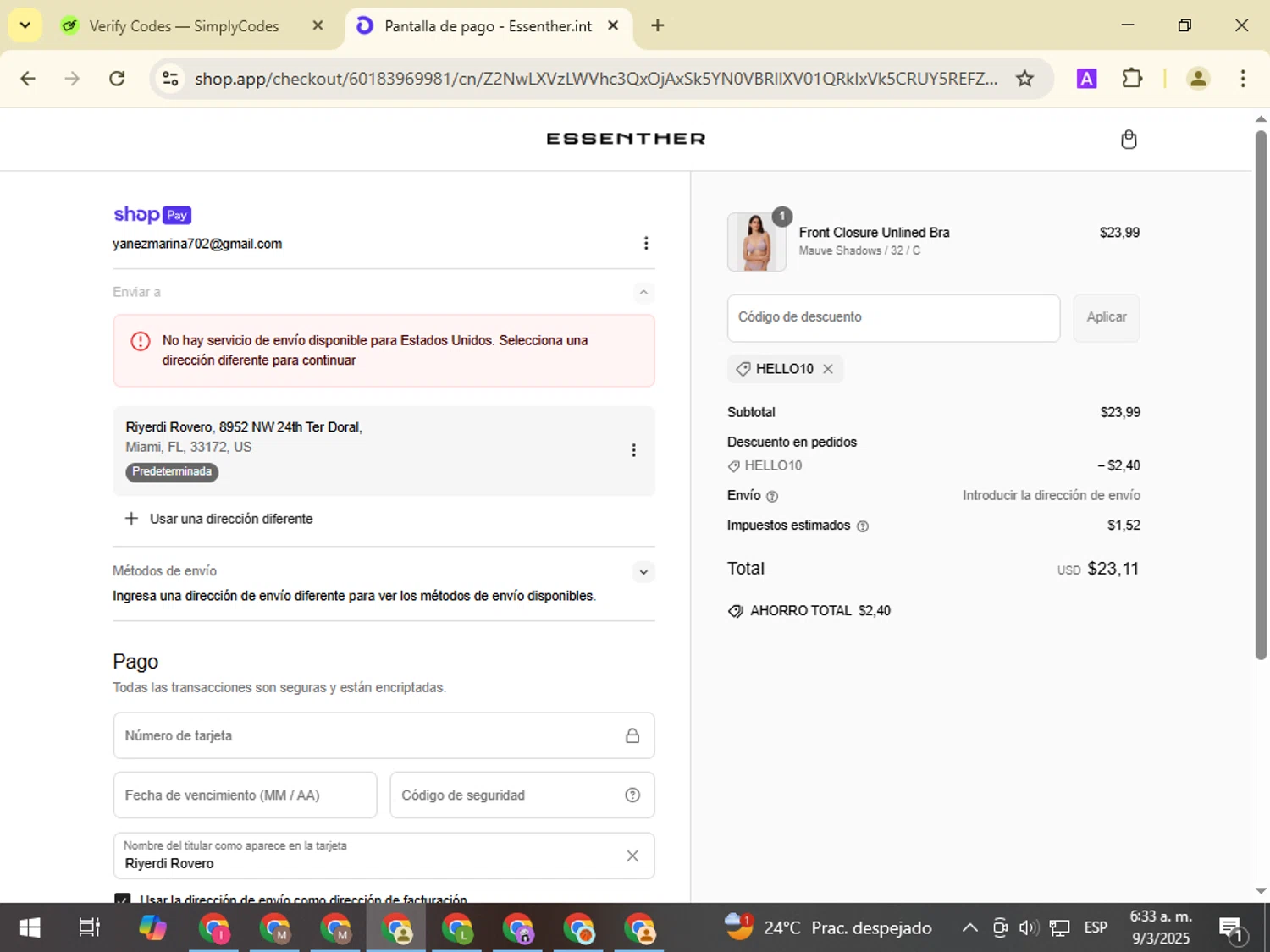Click the lock icon in card number field
Screen dimensions: 1270x952
click(x=632, y=735)
